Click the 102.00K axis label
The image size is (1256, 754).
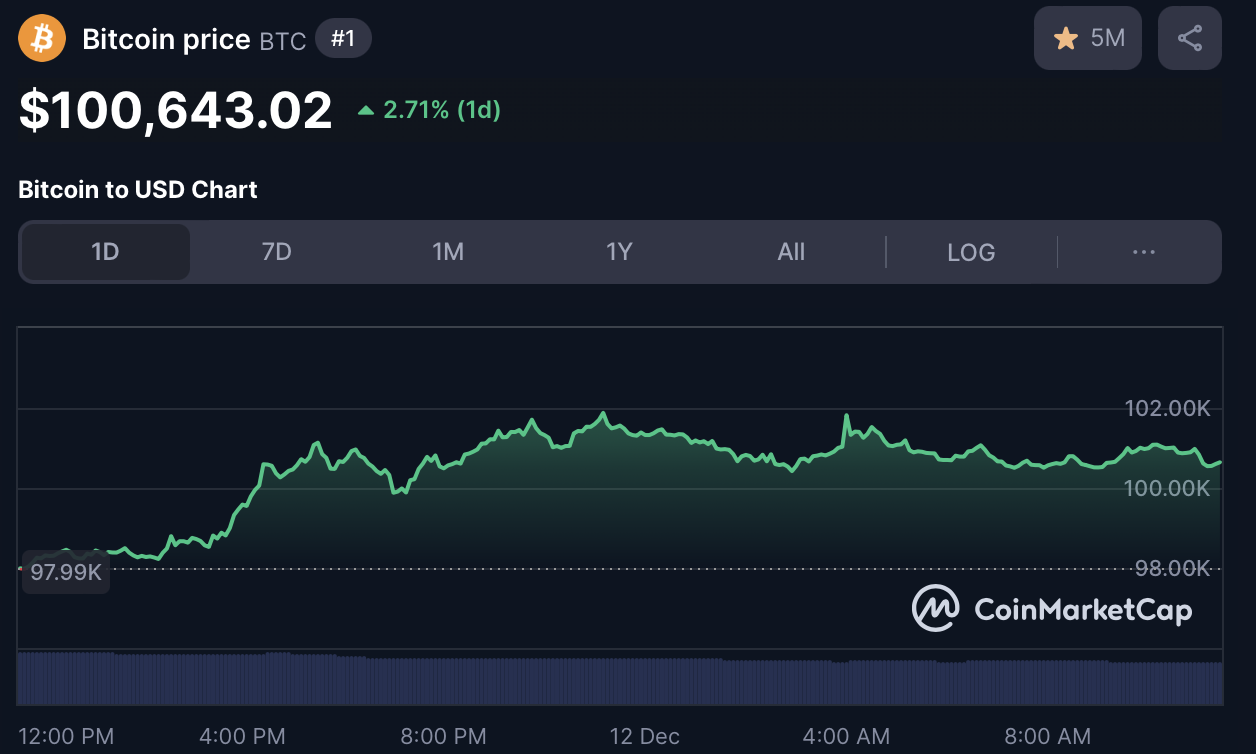coord(1167,409)
